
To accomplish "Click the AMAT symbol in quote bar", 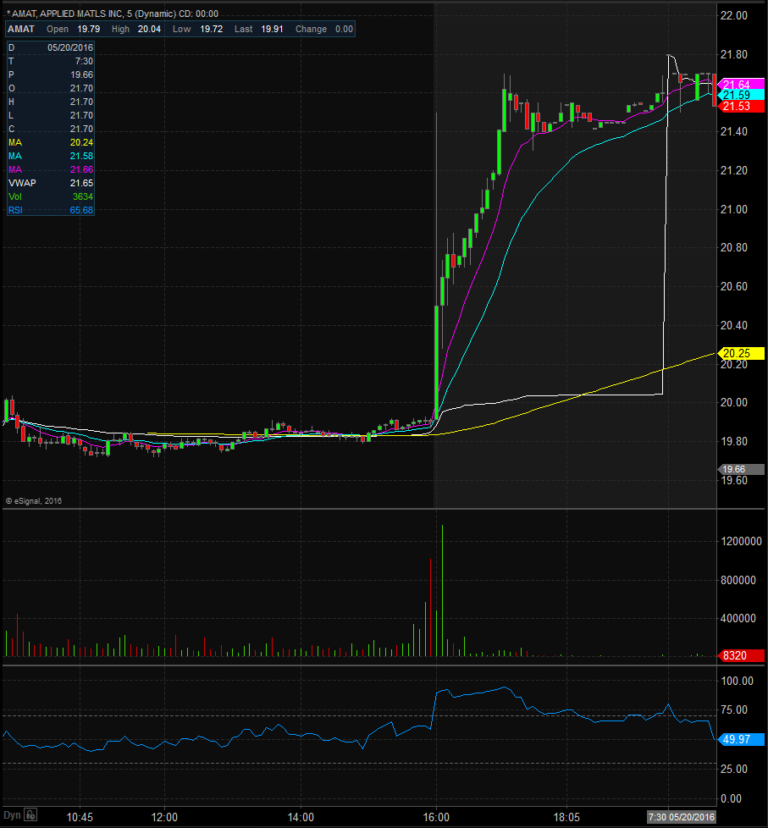I will coord(20,29).
